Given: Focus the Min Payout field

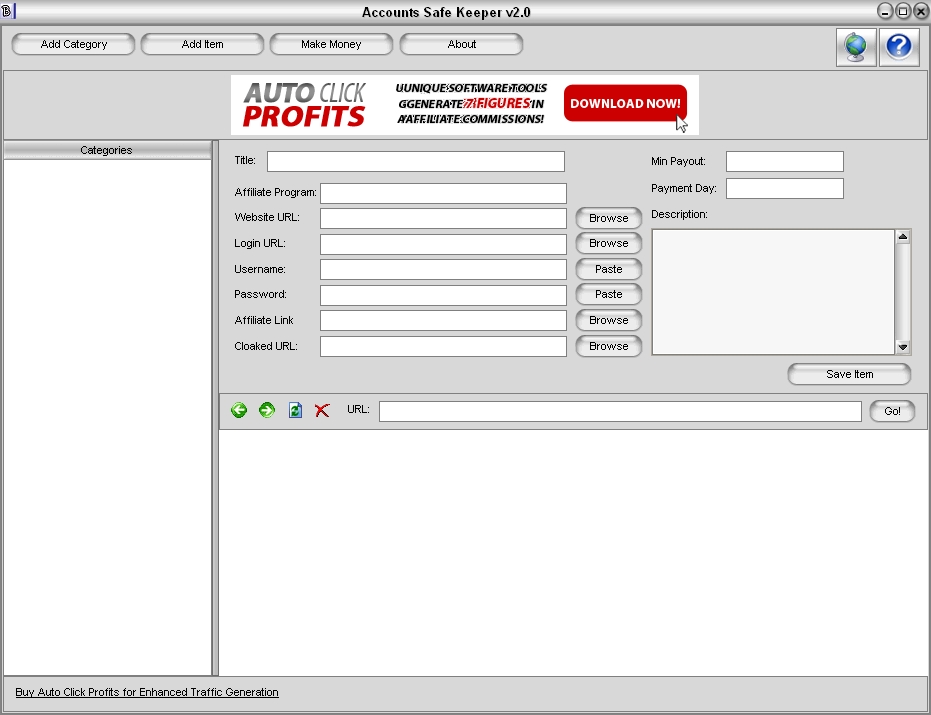Looking at the screenshot, I should [x=784, y=162].
